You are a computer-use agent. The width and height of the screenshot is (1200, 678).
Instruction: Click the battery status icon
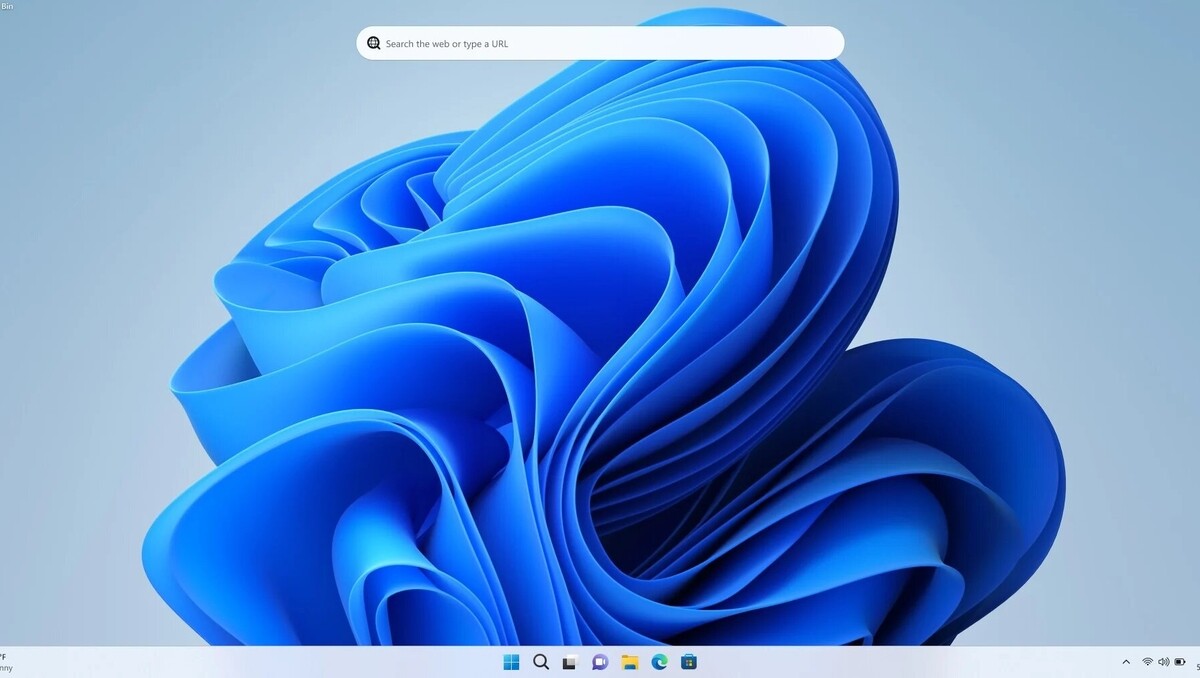tap(1180, 662)
